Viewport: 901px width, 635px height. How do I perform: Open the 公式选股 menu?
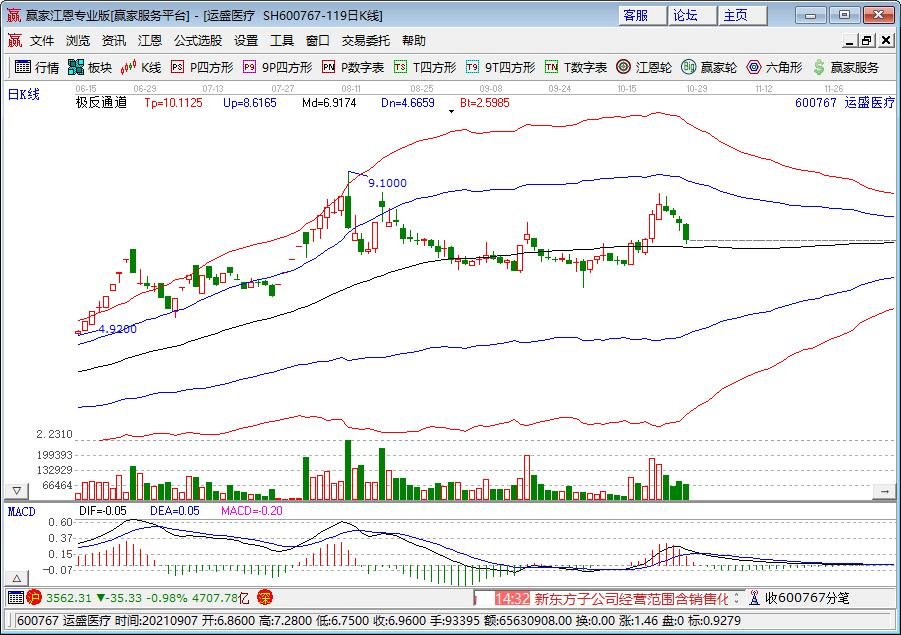pyautogui.click(x=198, y=41)
